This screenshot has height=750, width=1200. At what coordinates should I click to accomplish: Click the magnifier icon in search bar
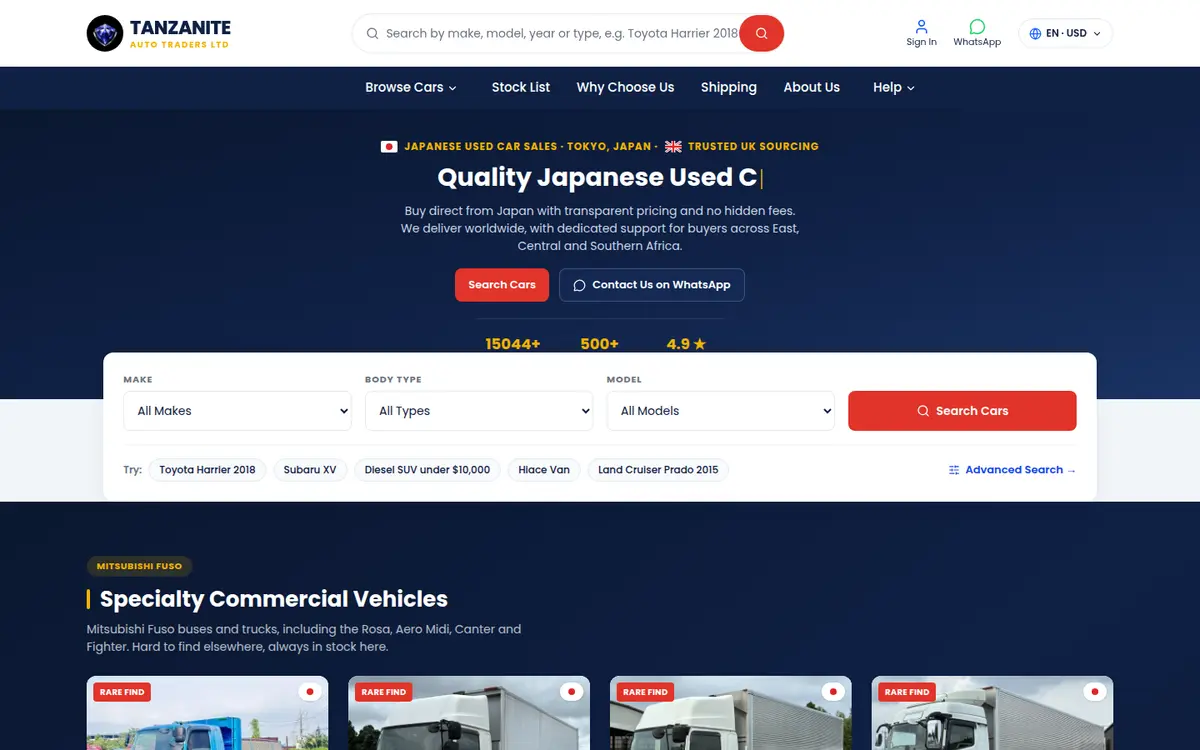coord(373,33)
